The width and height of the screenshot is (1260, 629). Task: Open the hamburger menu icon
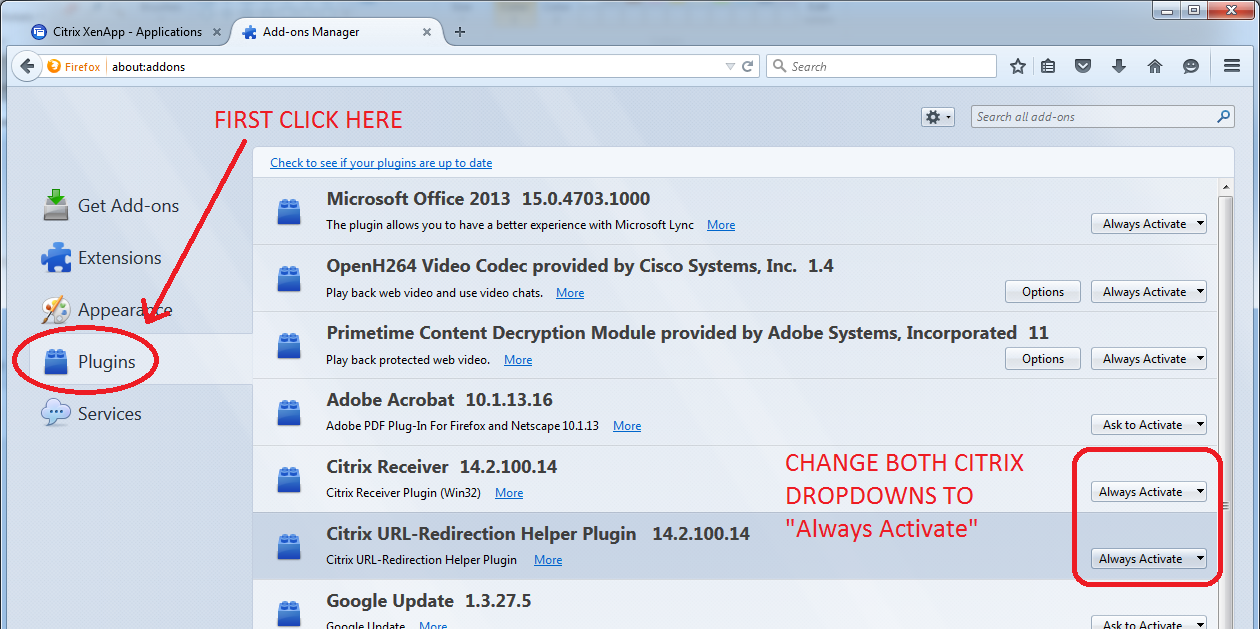coord(1232,67)
